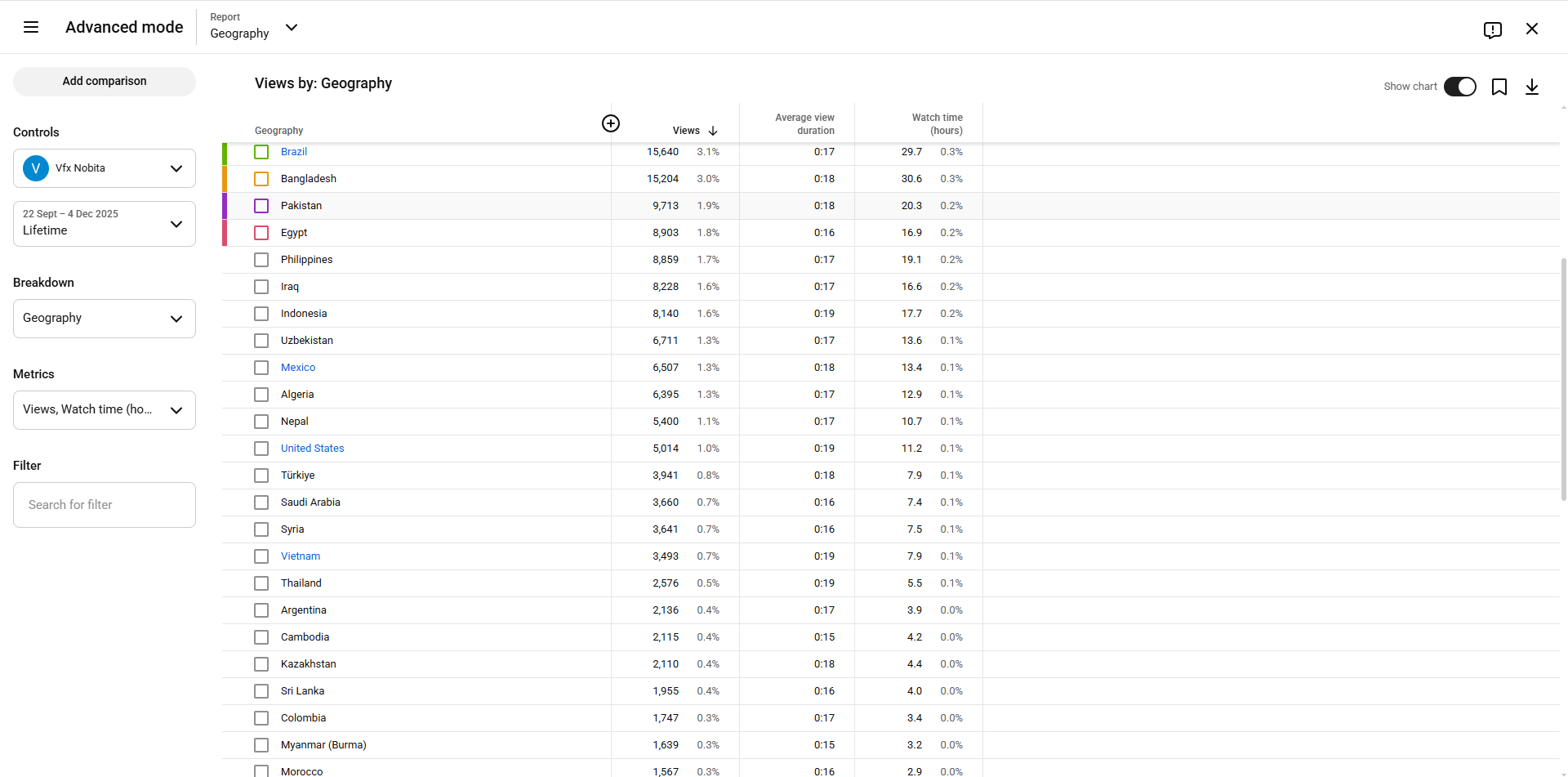Open the hamburger navigation menu
Image resolution: width=1568 pixels, height=777 pixels.
31,27
